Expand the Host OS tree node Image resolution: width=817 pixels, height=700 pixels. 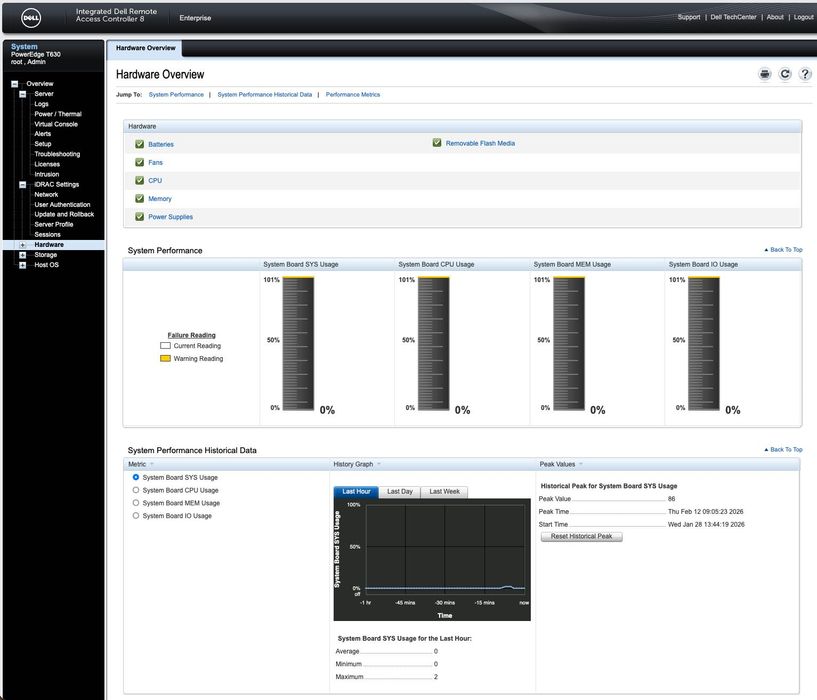(x=22, y=265)
